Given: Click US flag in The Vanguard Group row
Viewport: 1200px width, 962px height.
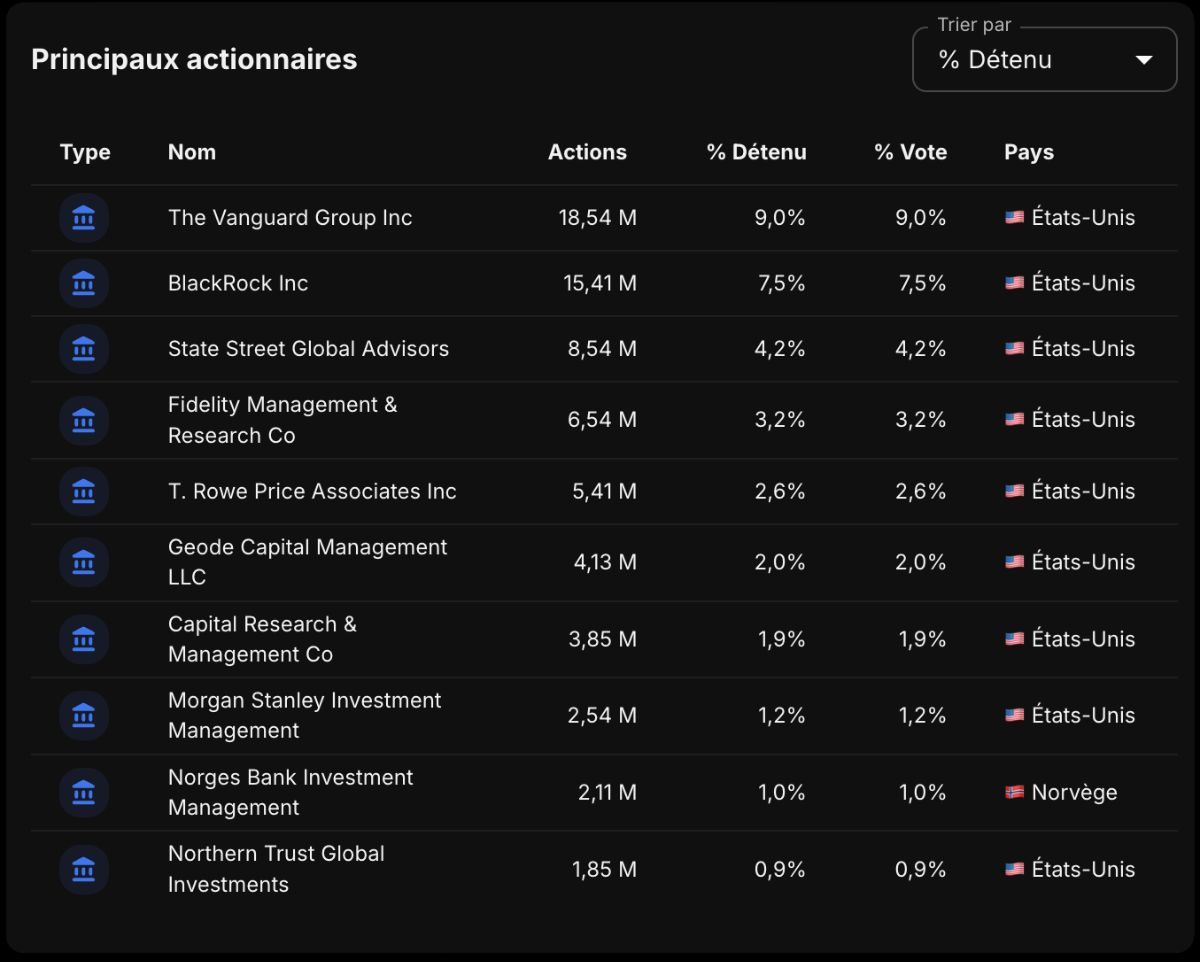Looking at the screenshot, I should tap(1014, 217).
